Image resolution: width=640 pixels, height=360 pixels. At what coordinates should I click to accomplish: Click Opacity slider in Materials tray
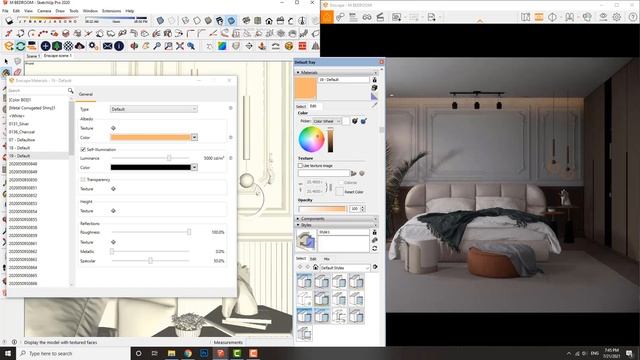pyautogui.click(x=322, y=209)
